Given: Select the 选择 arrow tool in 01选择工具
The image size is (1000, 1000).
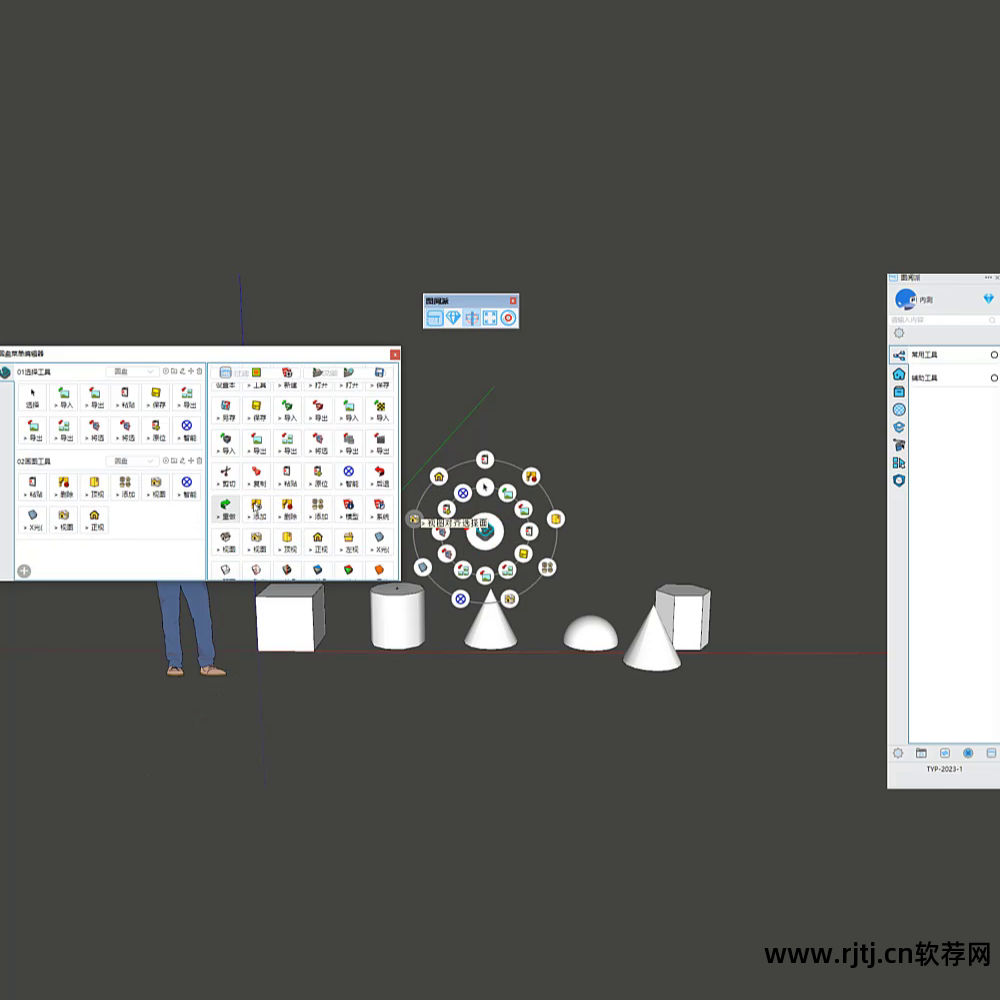Looking at the screenshot, I should [32, 394].
